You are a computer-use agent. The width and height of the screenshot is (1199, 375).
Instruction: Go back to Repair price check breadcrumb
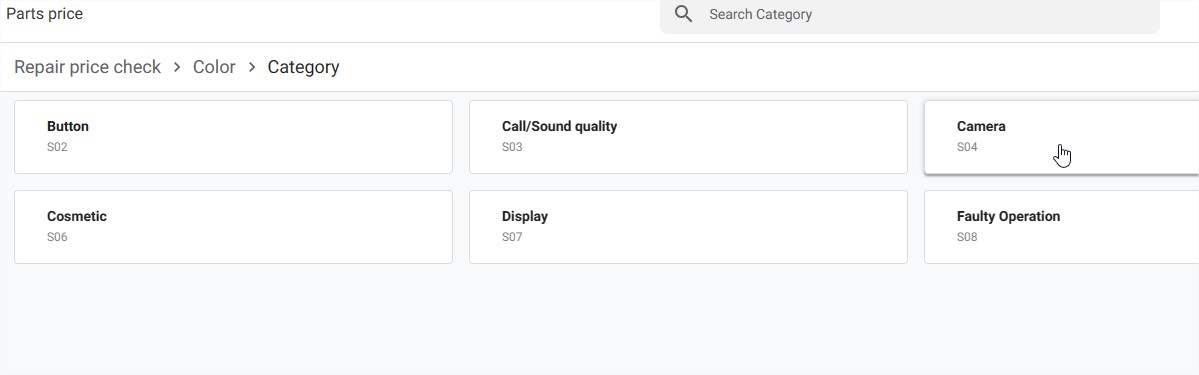tap(88, 67)
